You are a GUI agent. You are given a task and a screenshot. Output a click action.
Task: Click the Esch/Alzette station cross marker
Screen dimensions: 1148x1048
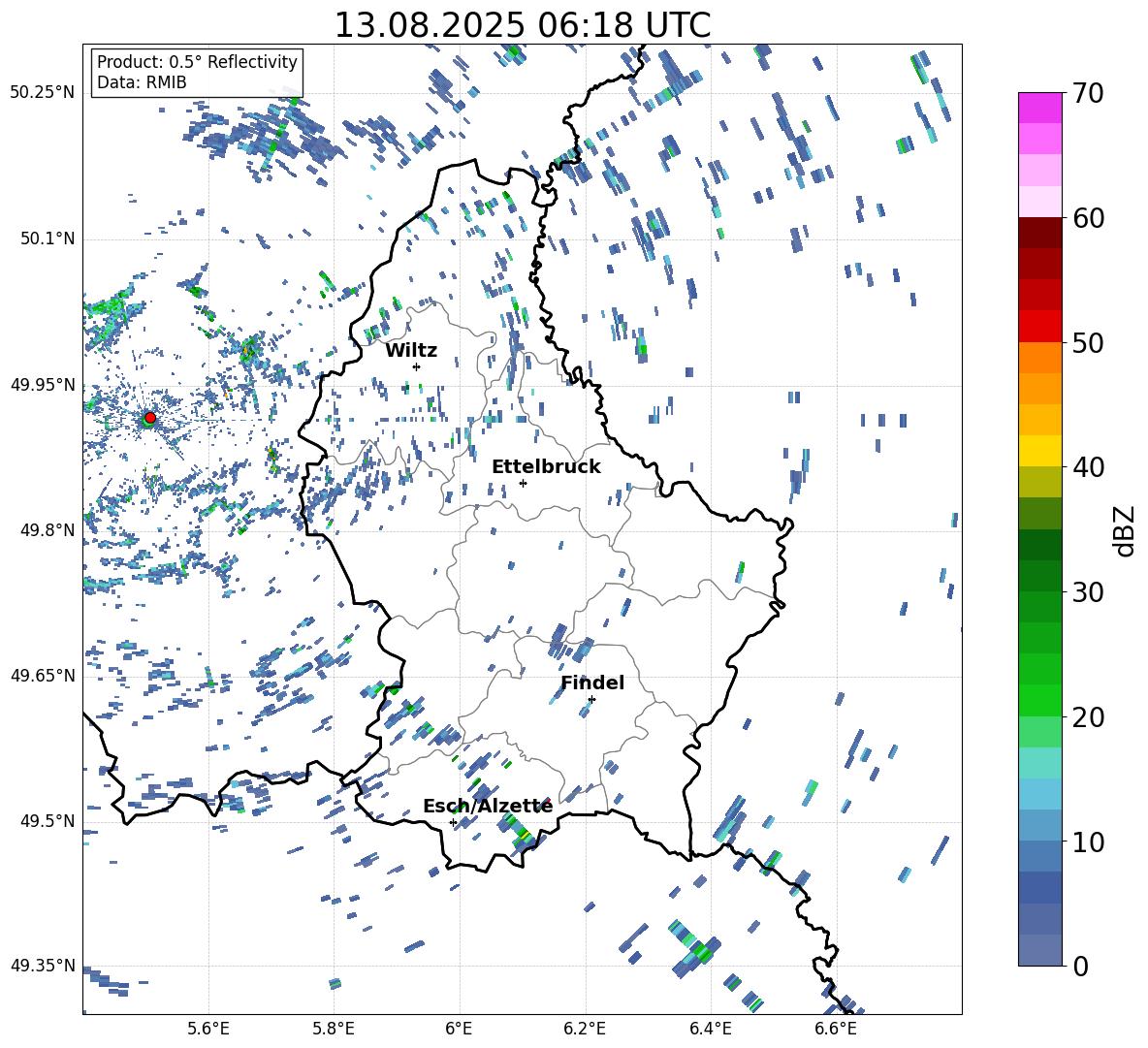pos(453,822)
